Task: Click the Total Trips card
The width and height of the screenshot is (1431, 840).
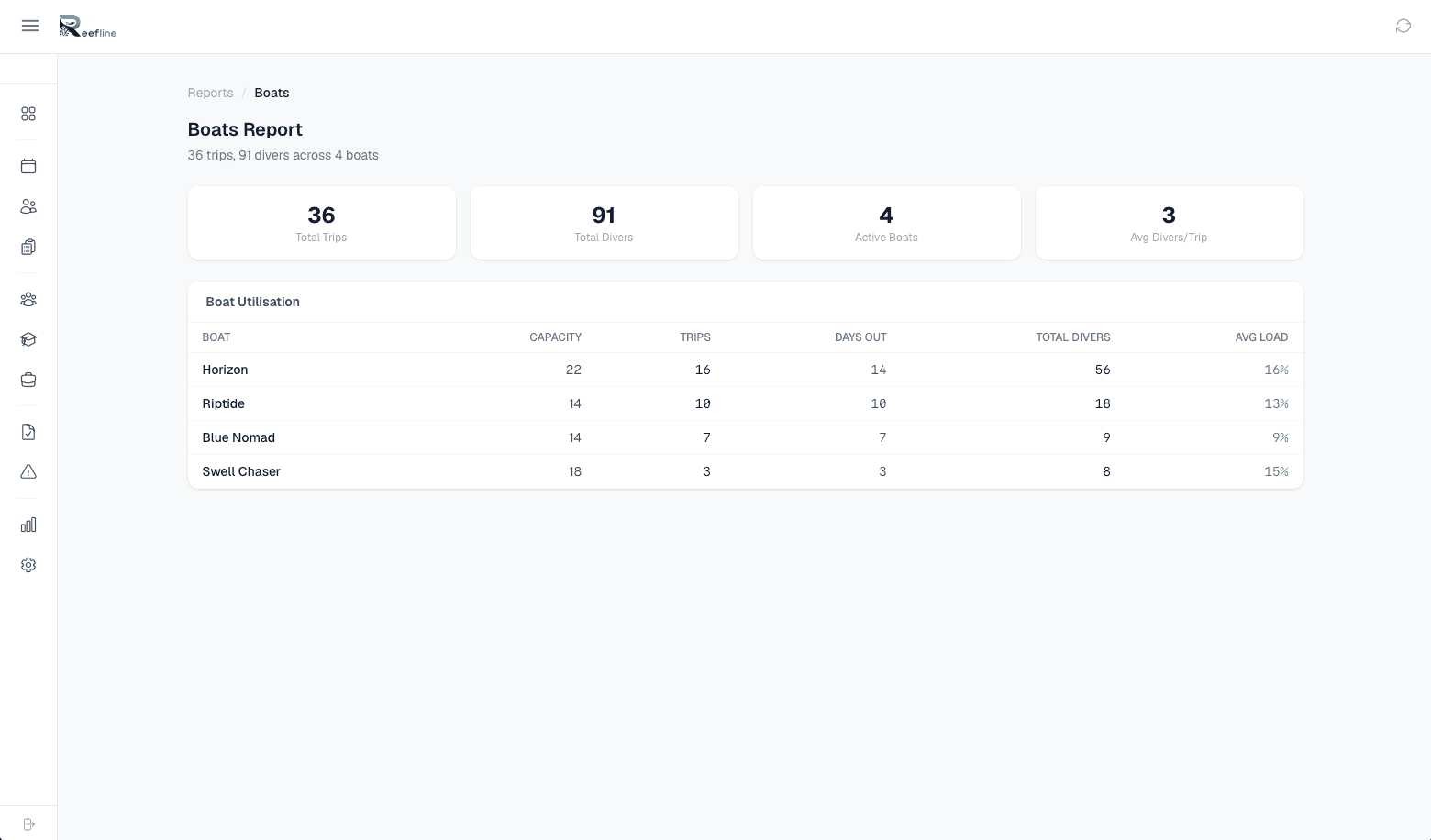Action: 322,223
